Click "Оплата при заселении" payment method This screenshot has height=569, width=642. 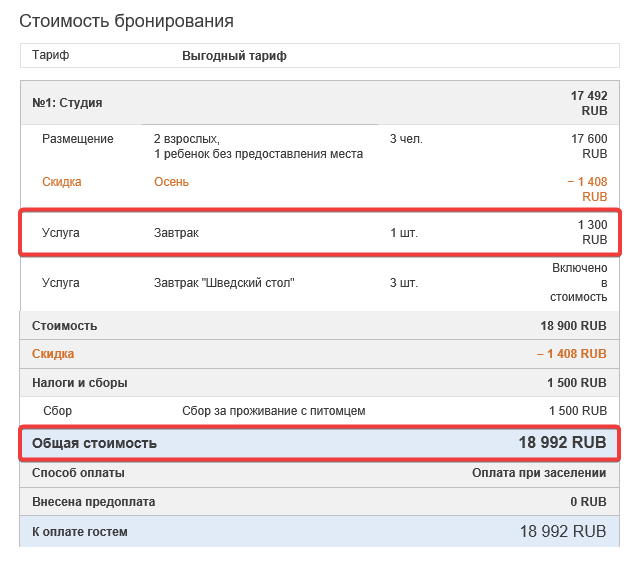(x=539, y=473)
